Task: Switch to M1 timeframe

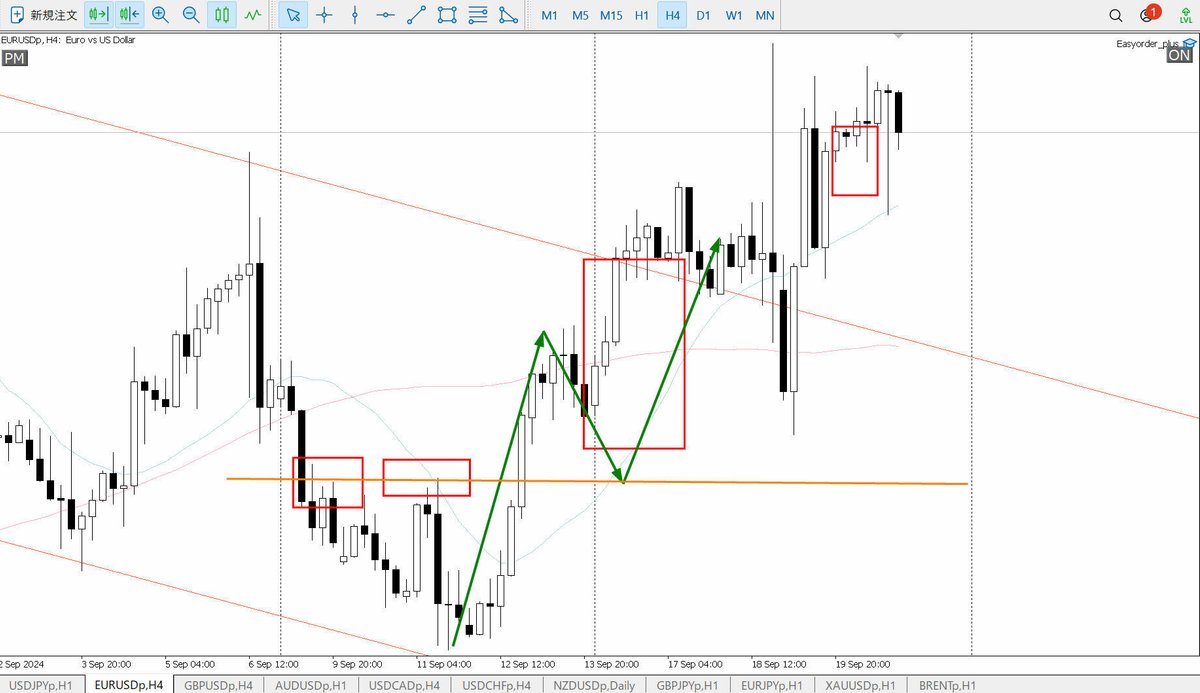Action: pos(549,15)
